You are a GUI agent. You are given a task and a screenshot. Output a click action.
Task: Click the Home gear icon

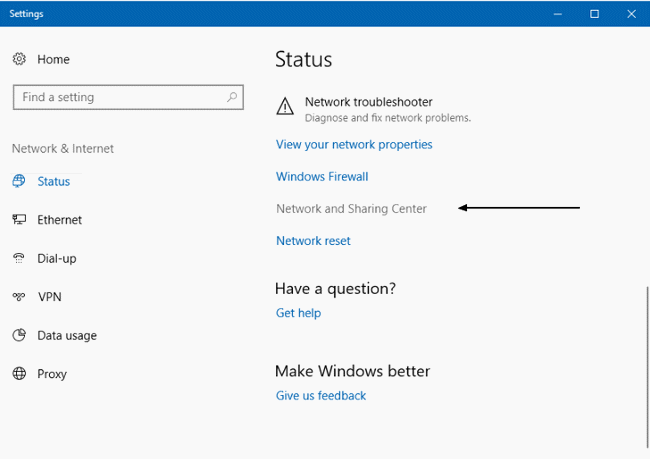(19, 59)
